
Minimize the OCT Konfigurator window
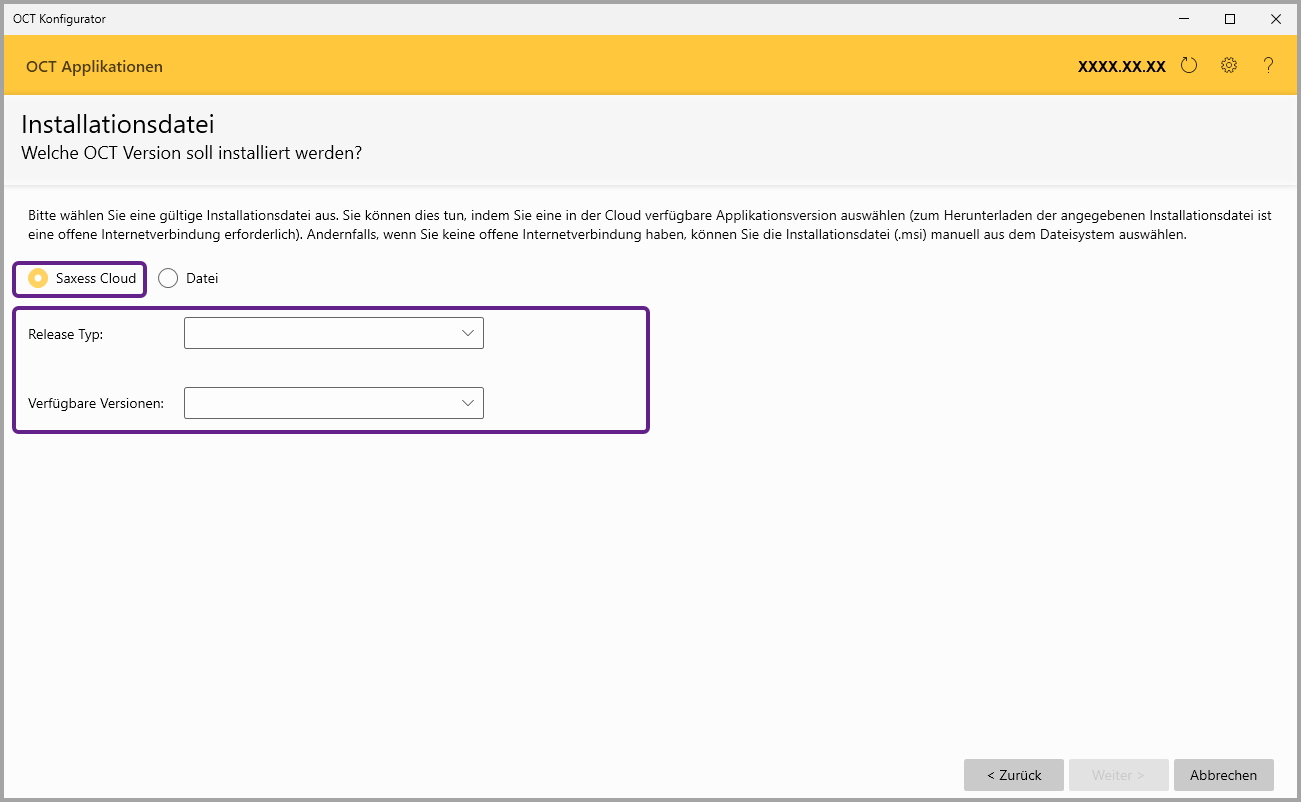(x=1185, y=18)
